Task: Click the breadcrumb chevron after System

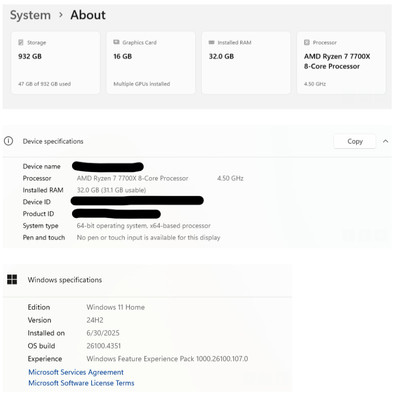Action: (61, 15)
